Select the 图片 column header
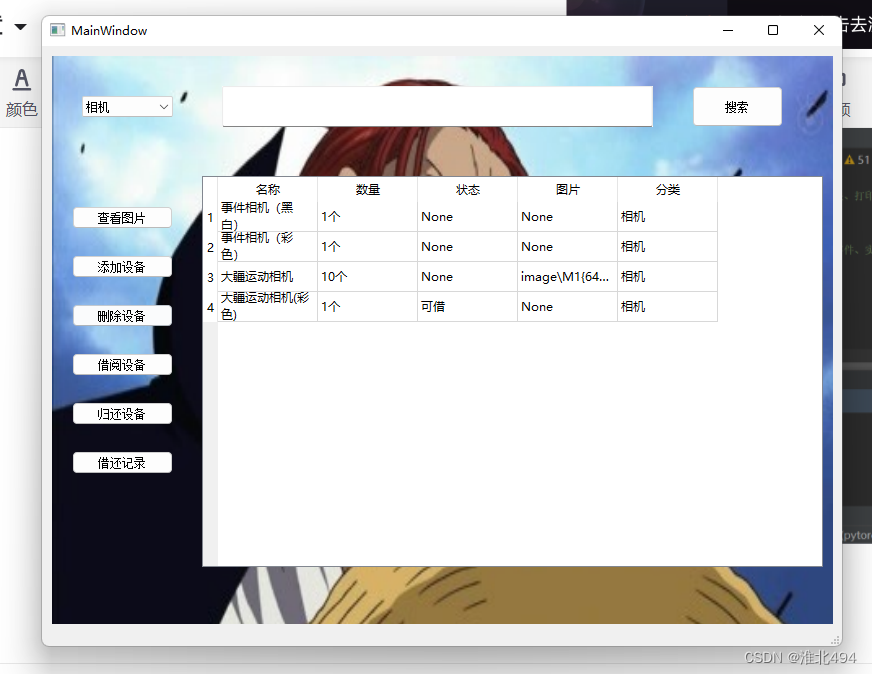Viewport: 872px width, 674px height. [x=568, y=190]
